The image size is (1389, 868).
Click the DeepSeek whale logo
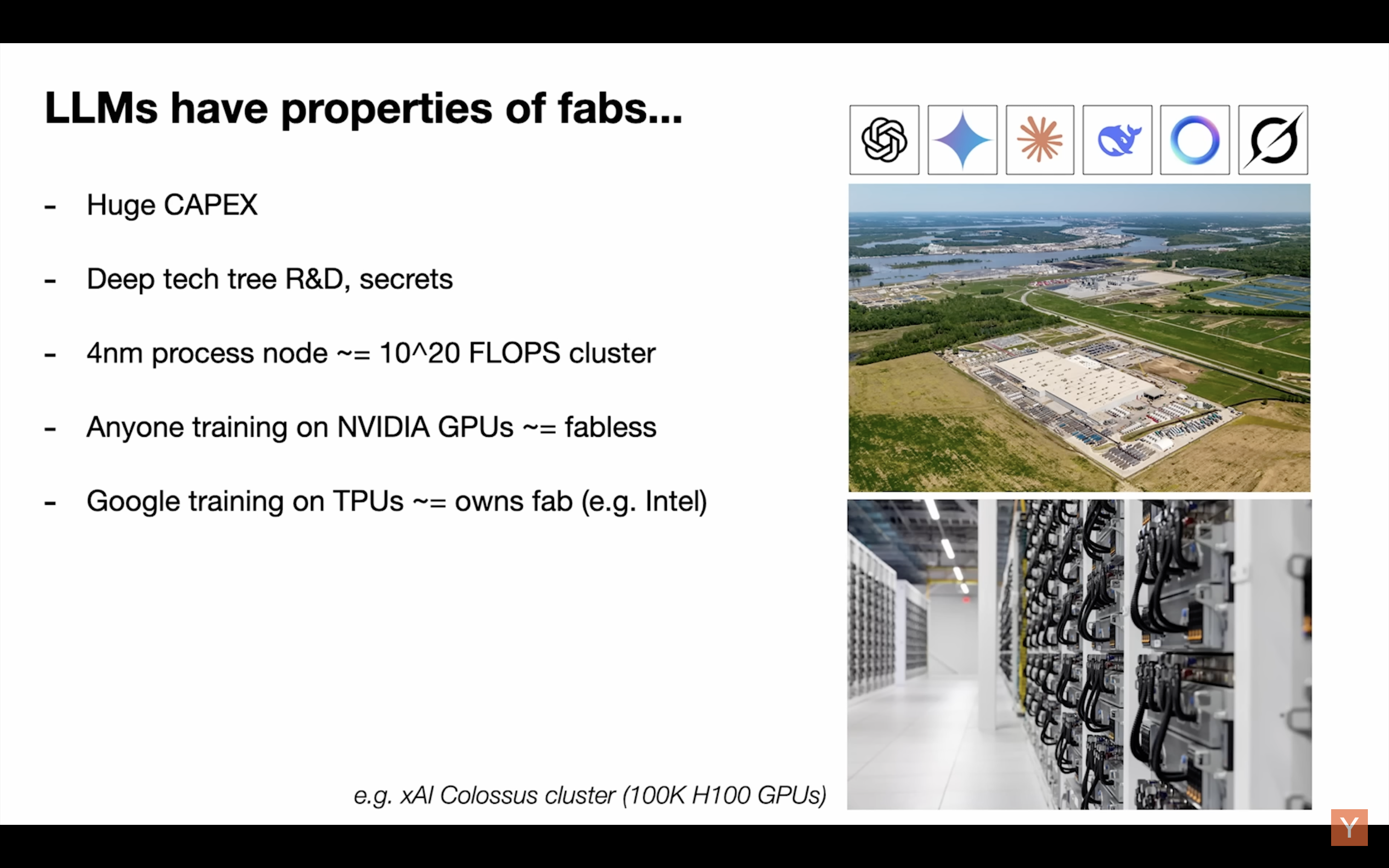point(1117,140)
